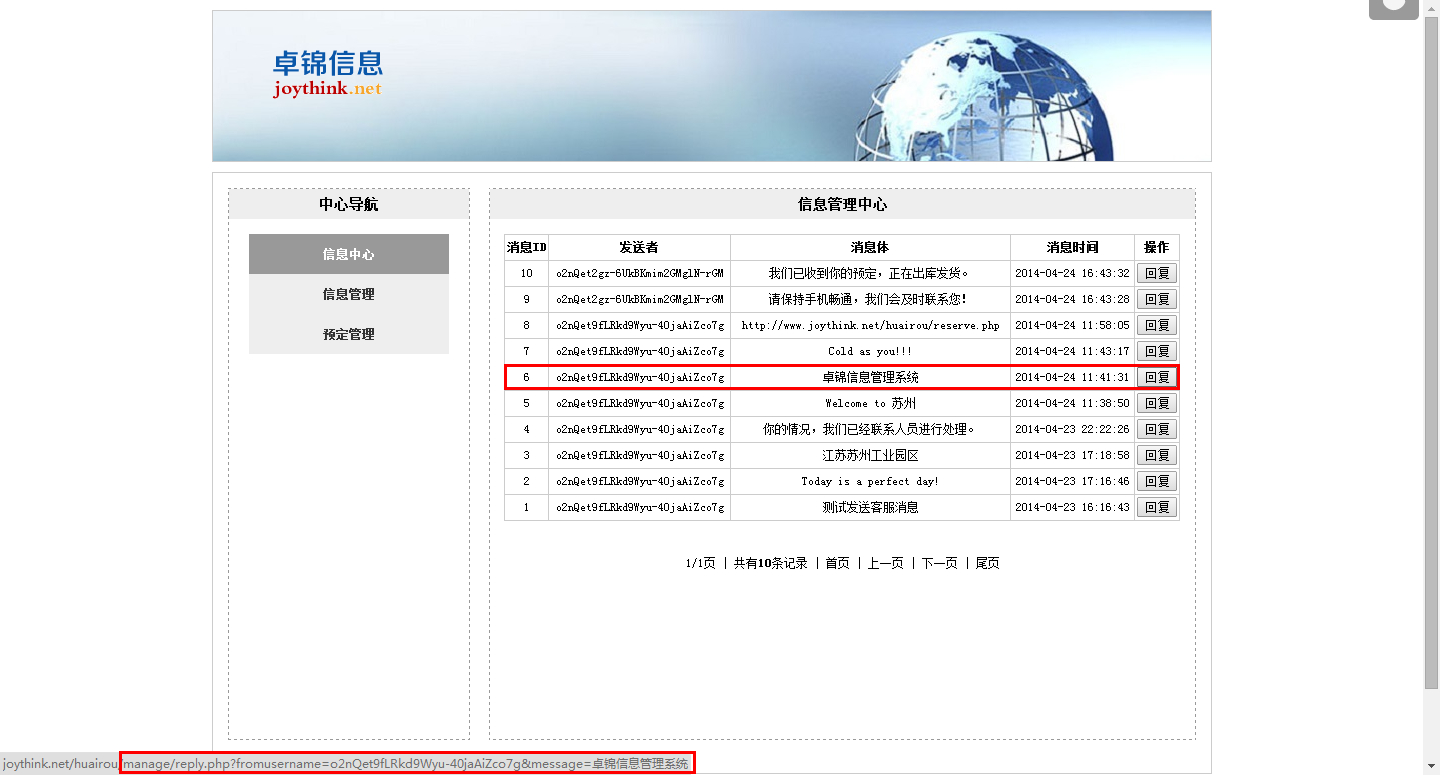Click 回复 for message ID 8
This screenshot has height=775, width=1440.
(1157, 325)
